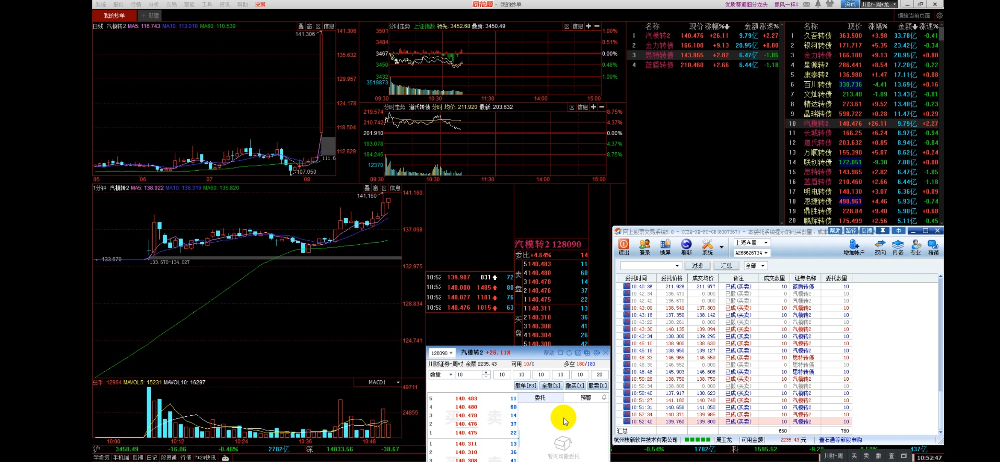
Task: Click sell price 140.483 in quick order book
Action: tap(466, 398)
